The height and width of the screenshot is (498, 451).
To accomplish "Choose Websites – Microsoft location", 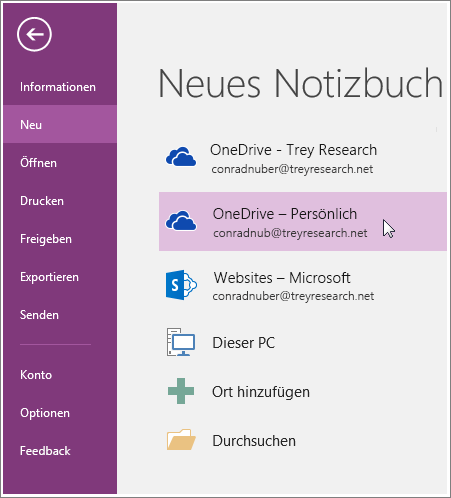I will (303, 286).
